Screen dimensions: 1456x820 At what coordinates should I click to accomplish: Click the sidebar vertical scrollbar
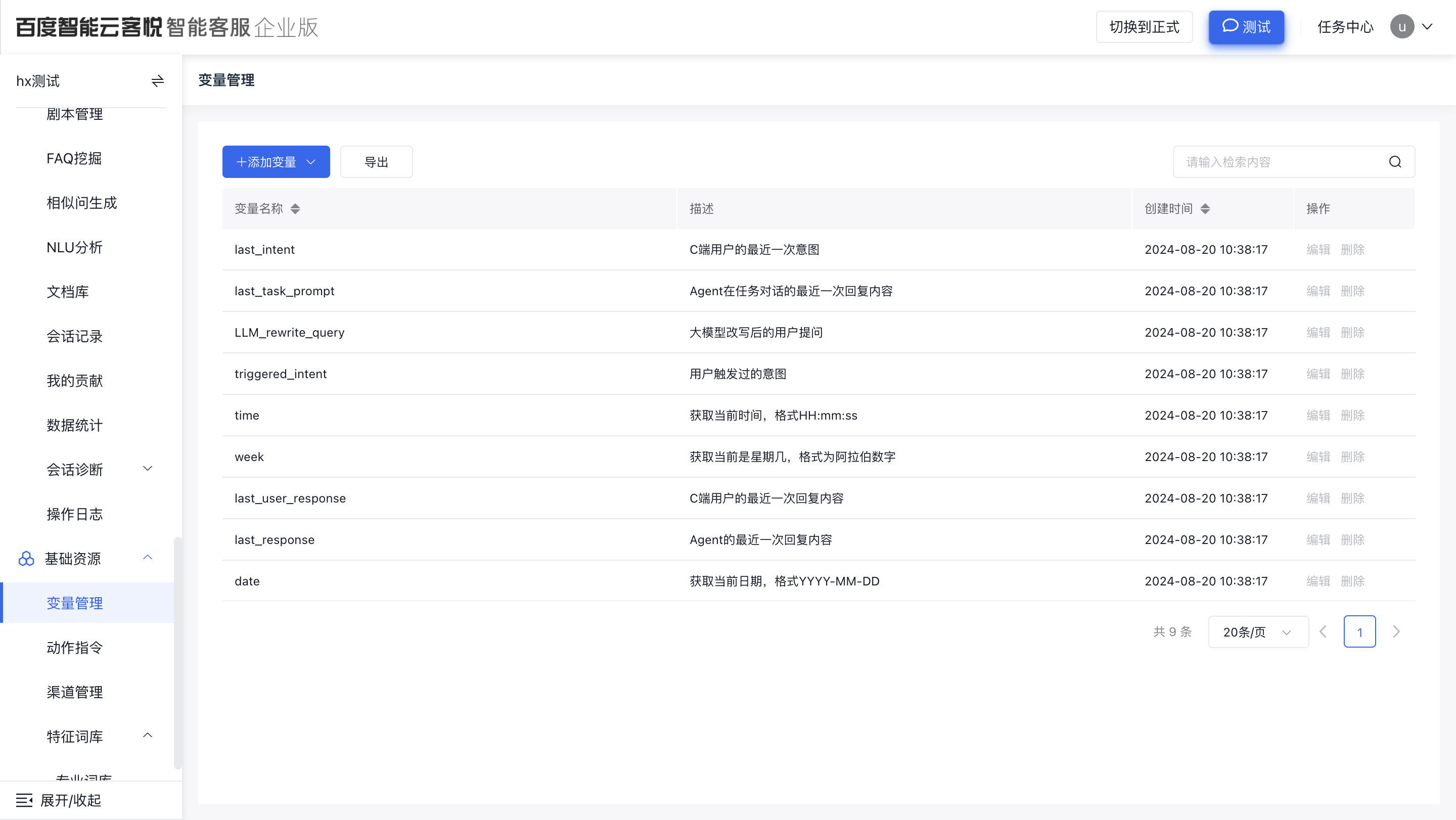177,653
